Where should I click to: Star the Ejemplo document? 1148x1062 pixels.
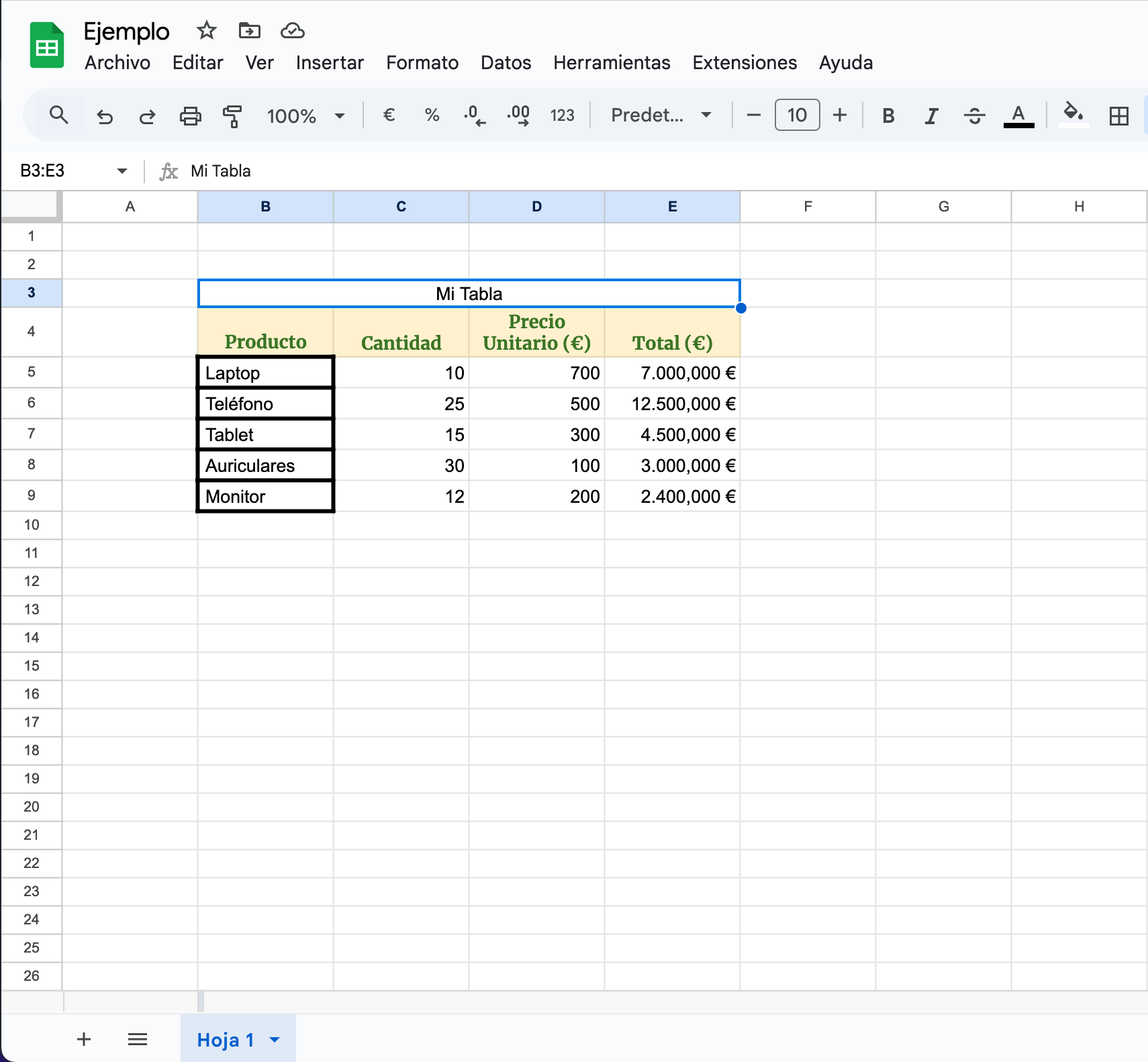[206, 31]
